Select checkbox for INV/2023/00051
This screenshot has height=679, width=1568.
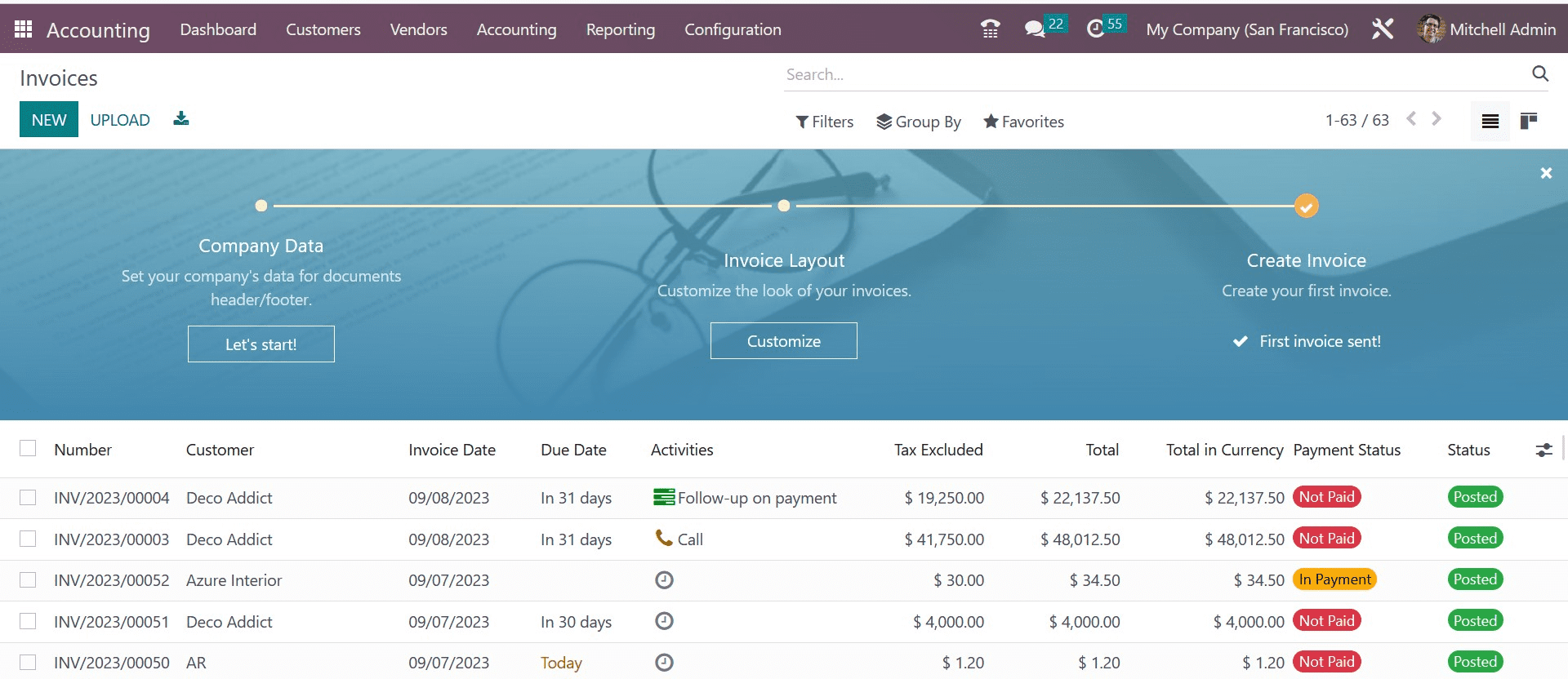coord(28,621)
